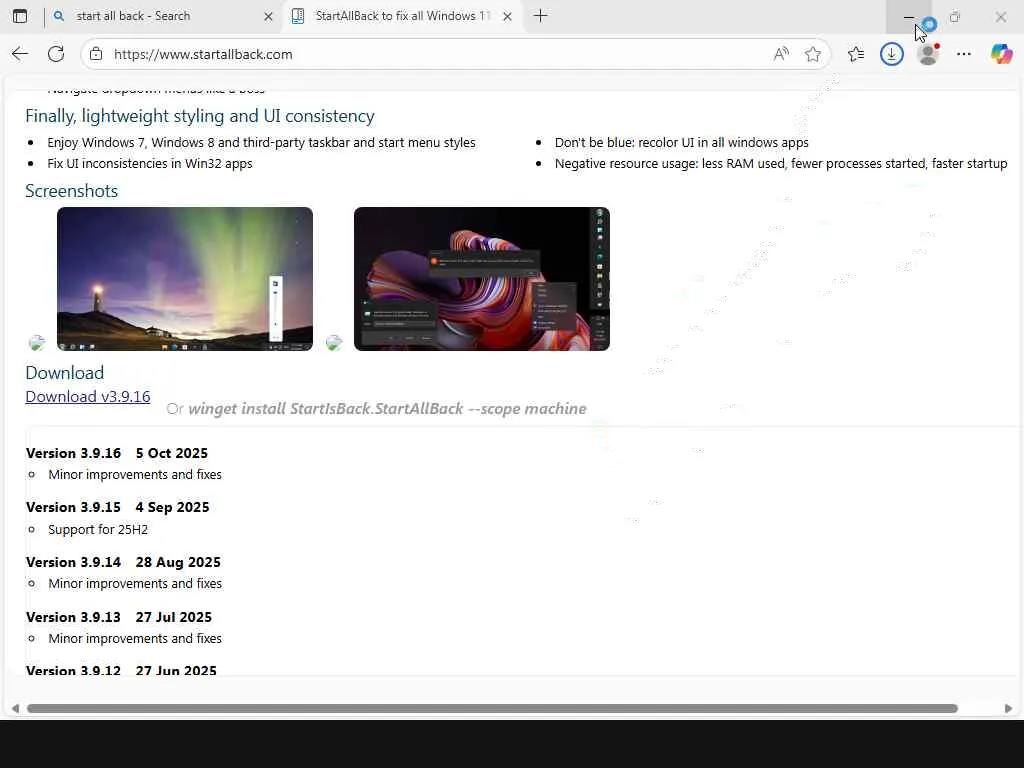The image size is (1024, 768).
Task: Click 'Negative resource usage' bullet text
Action: pos(781,163)
